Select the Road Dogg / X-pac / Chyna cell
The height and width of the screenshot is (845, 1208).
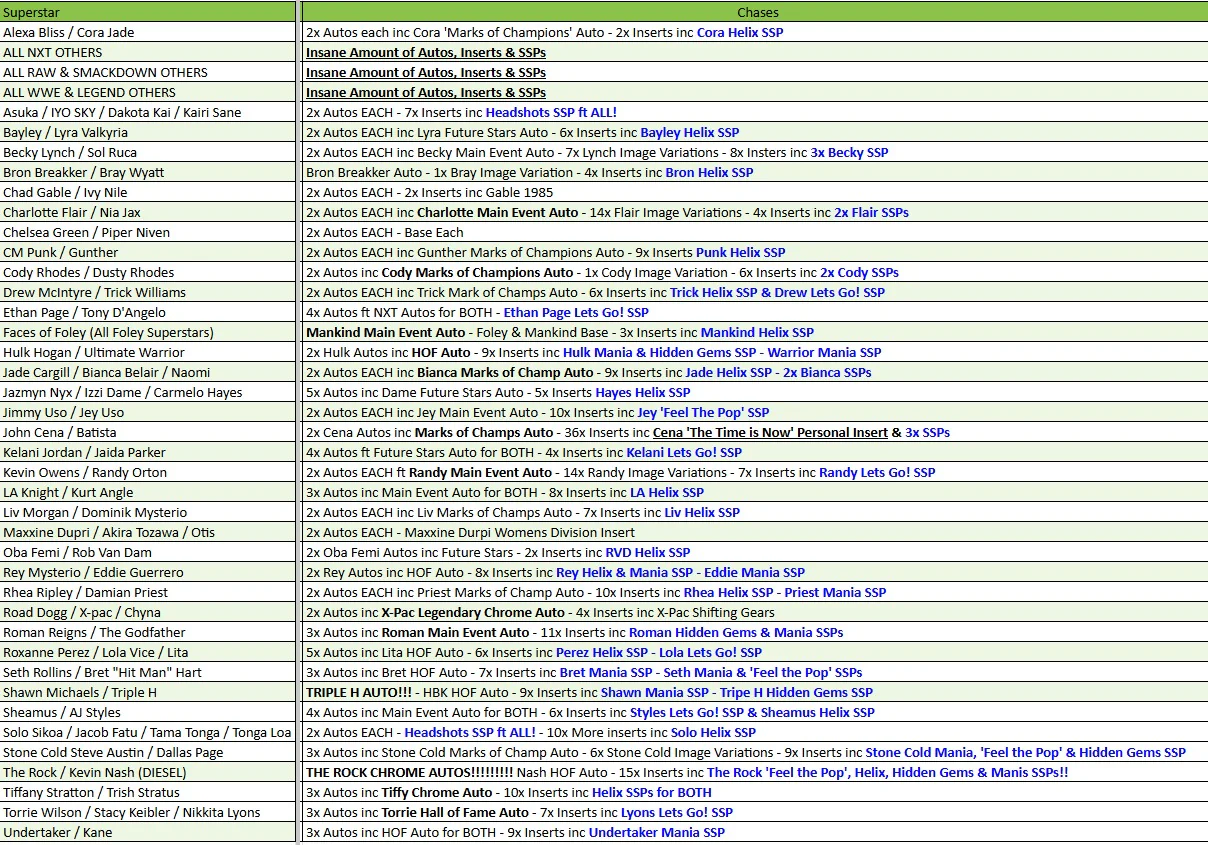(x=148, y=612)
